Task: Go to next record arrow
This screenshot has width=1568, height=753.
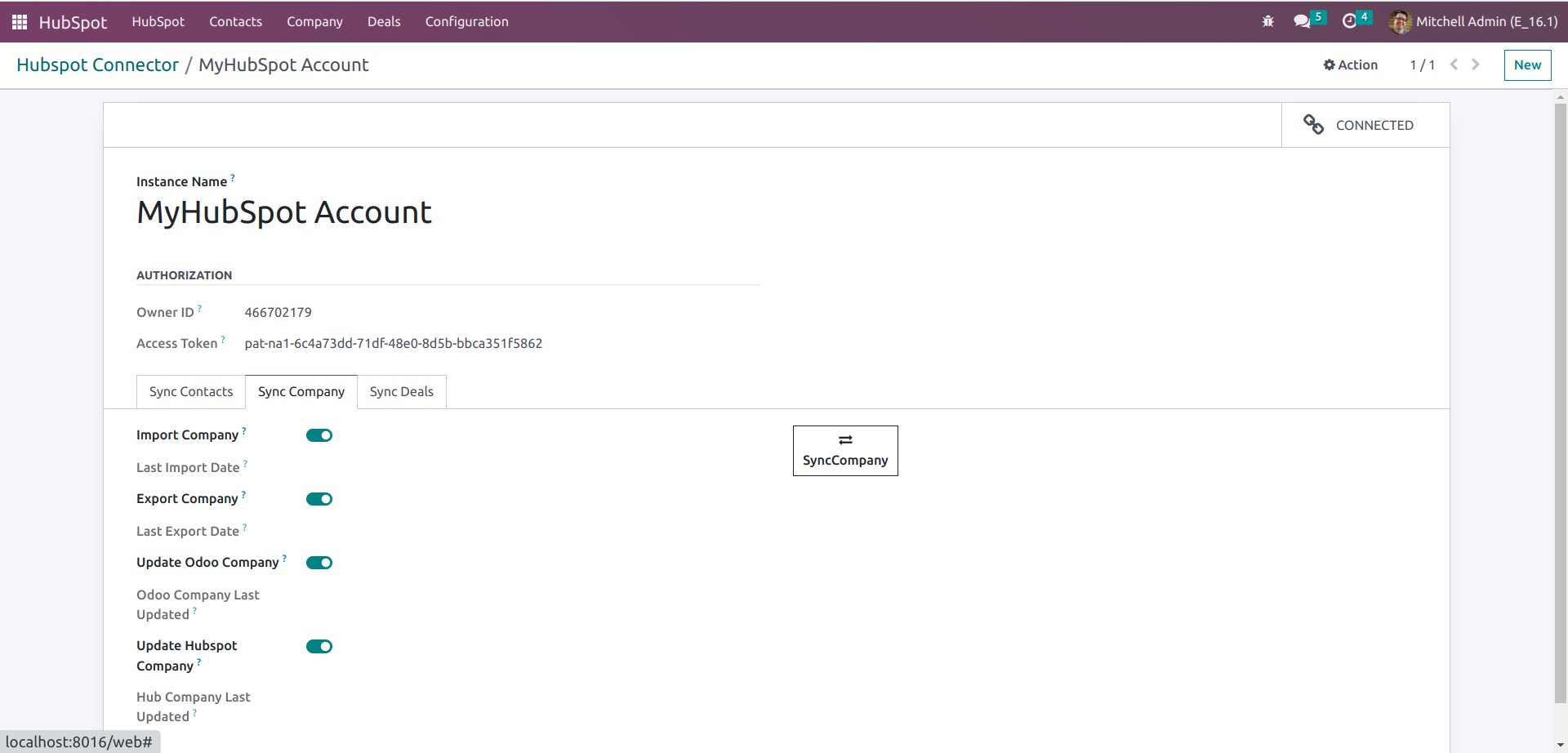Action: click(1476, 65)
